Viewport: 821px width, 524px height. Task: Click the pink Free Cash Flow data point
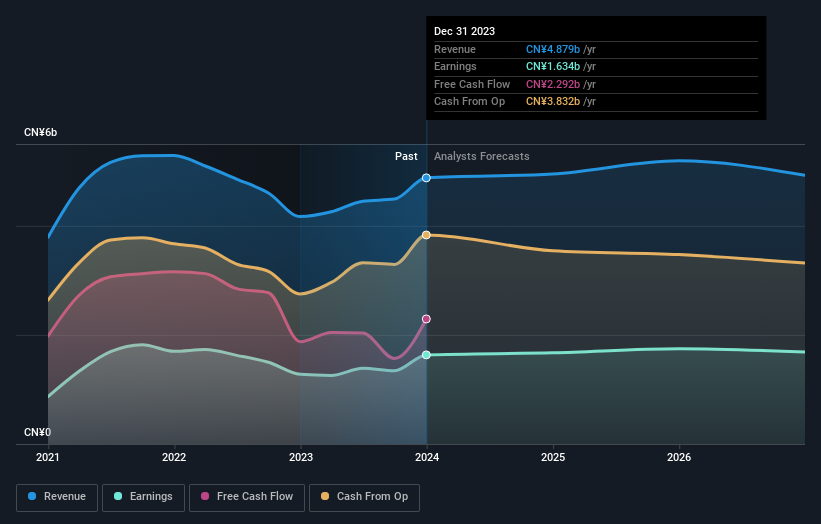tap(426, 319)
